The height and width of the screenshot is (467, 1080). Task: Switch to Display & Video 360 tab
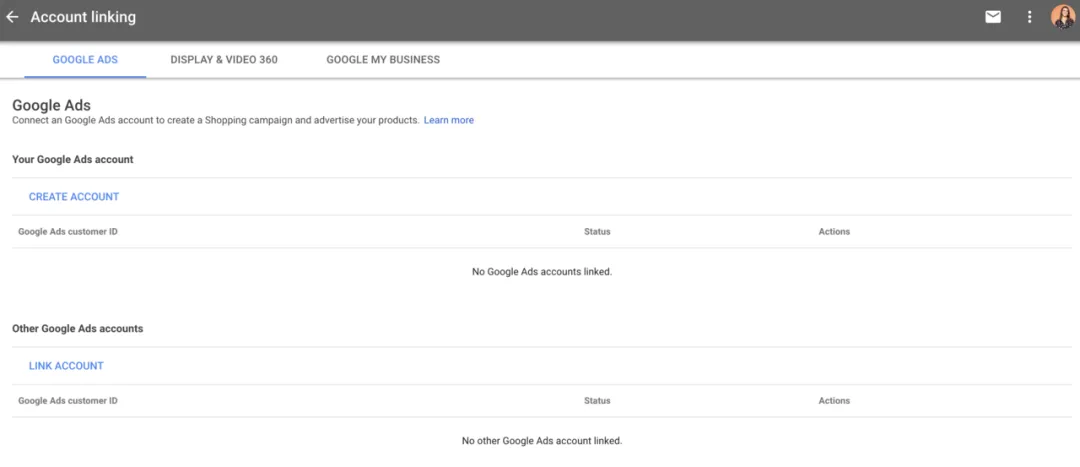224,60
